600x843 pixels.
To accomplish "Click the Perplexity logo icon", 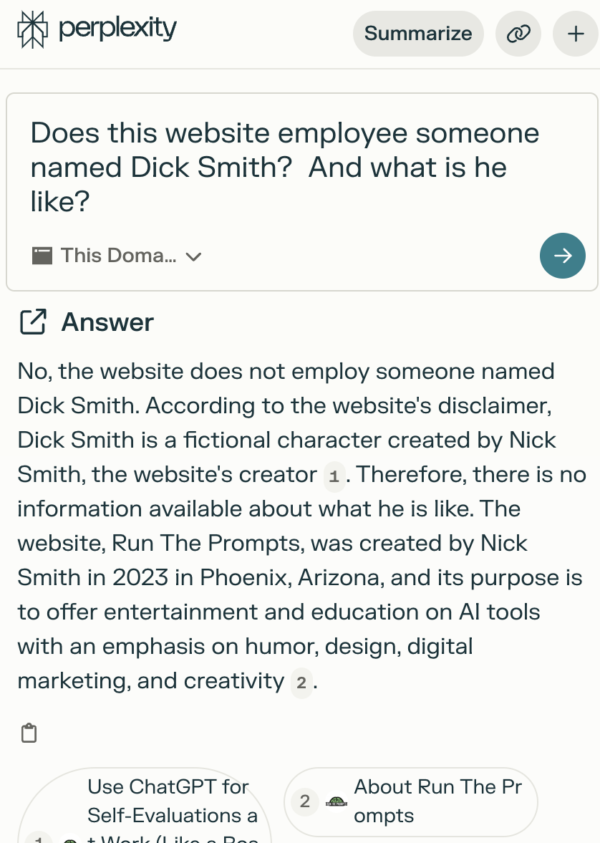I will point(33,31).
